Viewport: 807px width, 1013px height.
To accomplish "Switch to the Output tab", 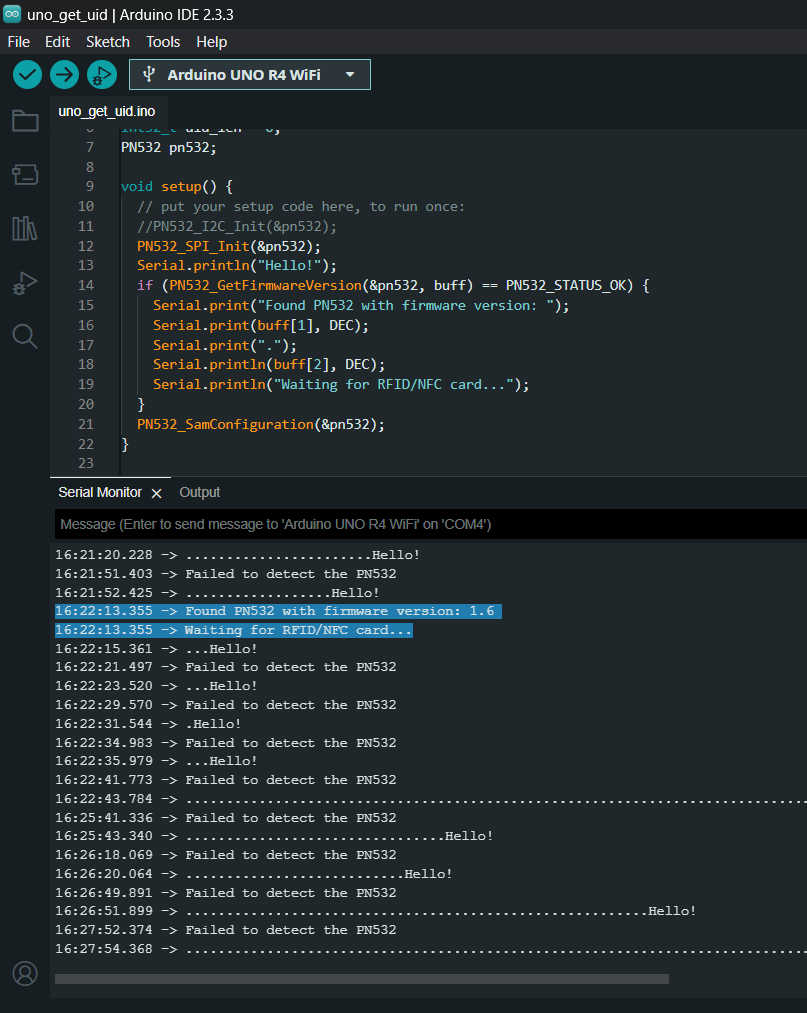I will [x=200, y=492].
